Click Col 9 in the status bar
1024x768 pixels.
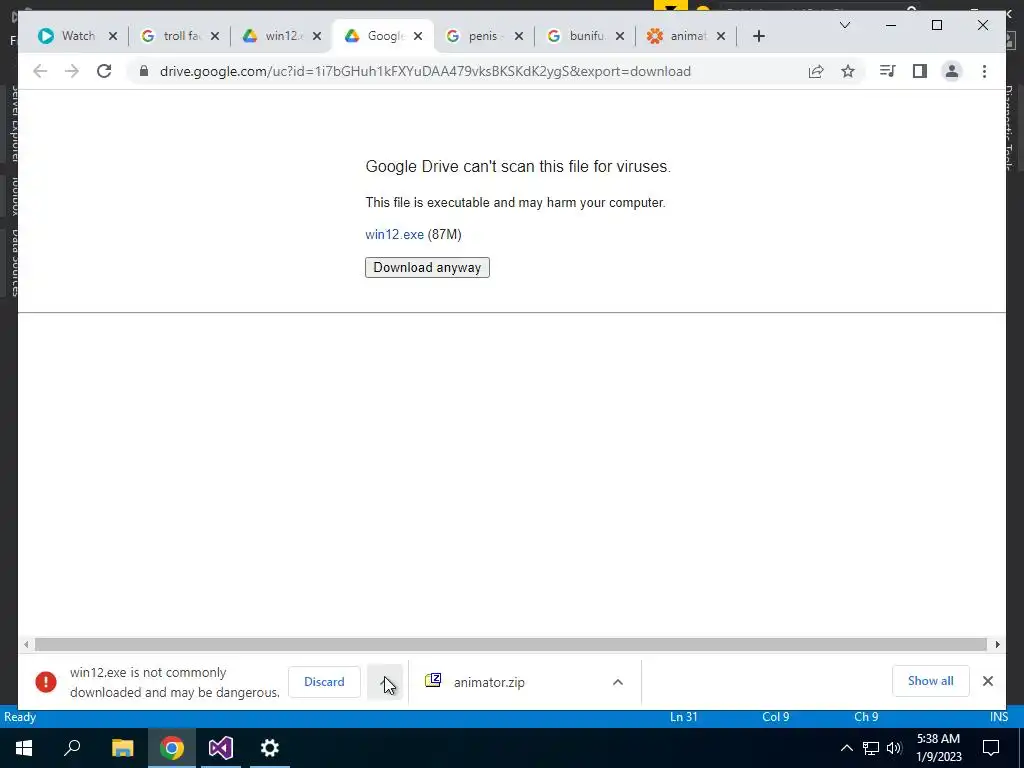coord(775,717)
